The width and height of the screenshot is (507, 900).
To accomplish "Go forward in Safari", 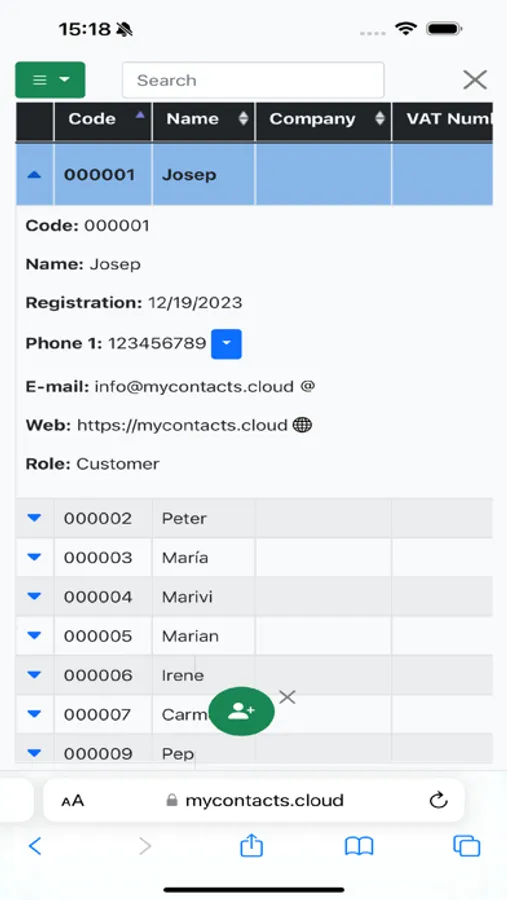I will pos(145,845).
